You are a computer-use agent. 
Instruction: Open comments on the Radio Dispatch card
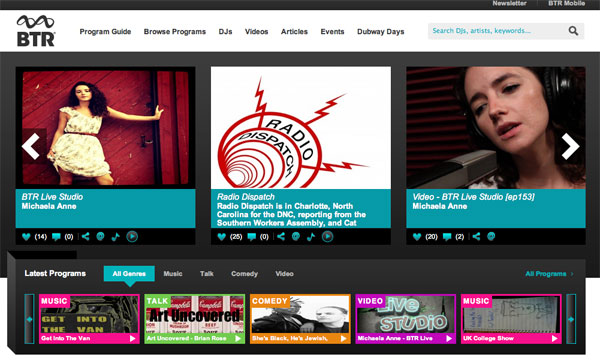coord(251,237)
